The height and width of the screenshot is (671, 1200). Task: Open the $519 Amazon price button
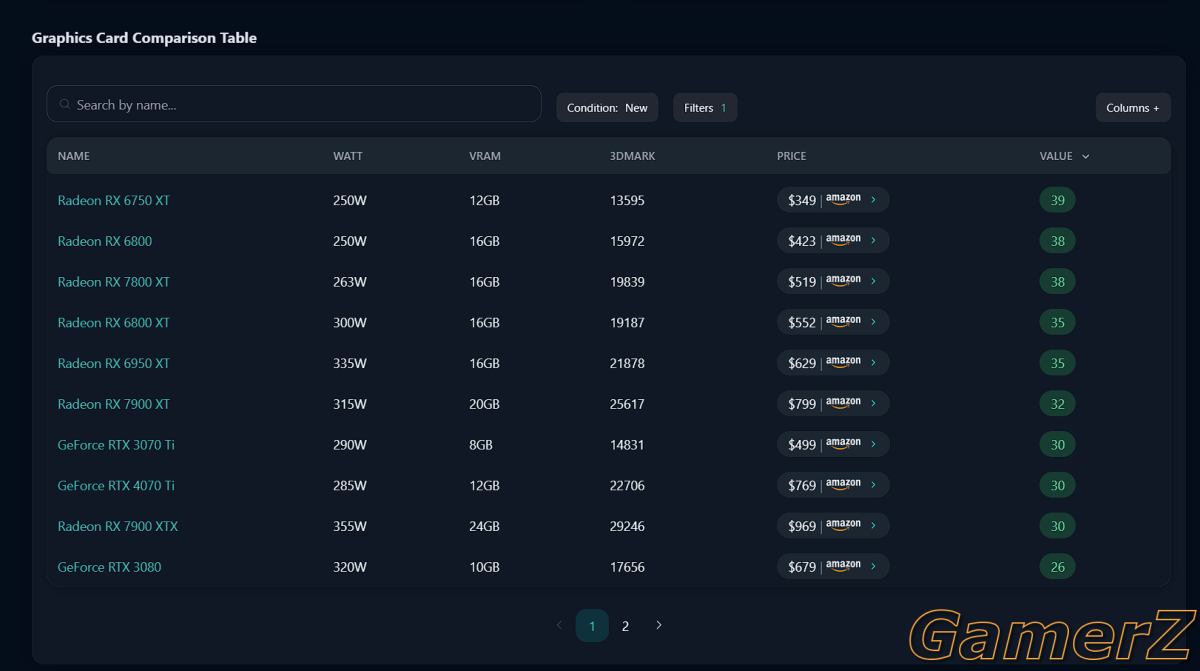(833, 282)
